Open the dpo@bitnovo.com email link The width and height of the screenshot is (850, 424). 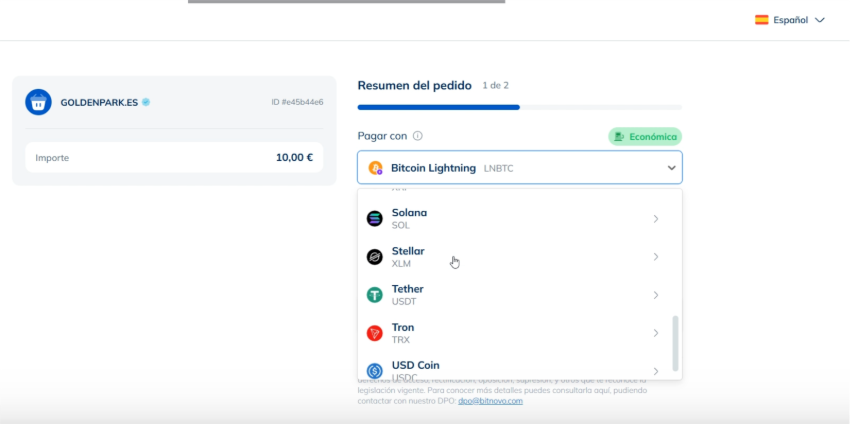(x=490, y=401)
